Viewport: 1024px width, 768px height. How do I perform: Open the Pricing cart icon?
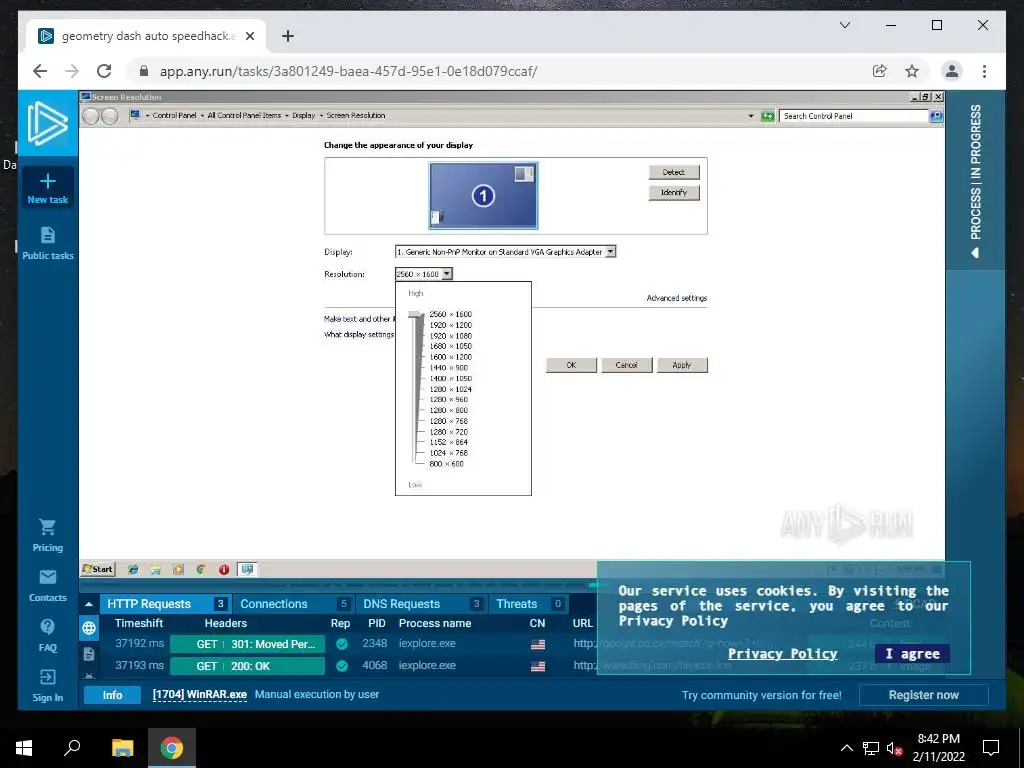click(x=48, y=526)
